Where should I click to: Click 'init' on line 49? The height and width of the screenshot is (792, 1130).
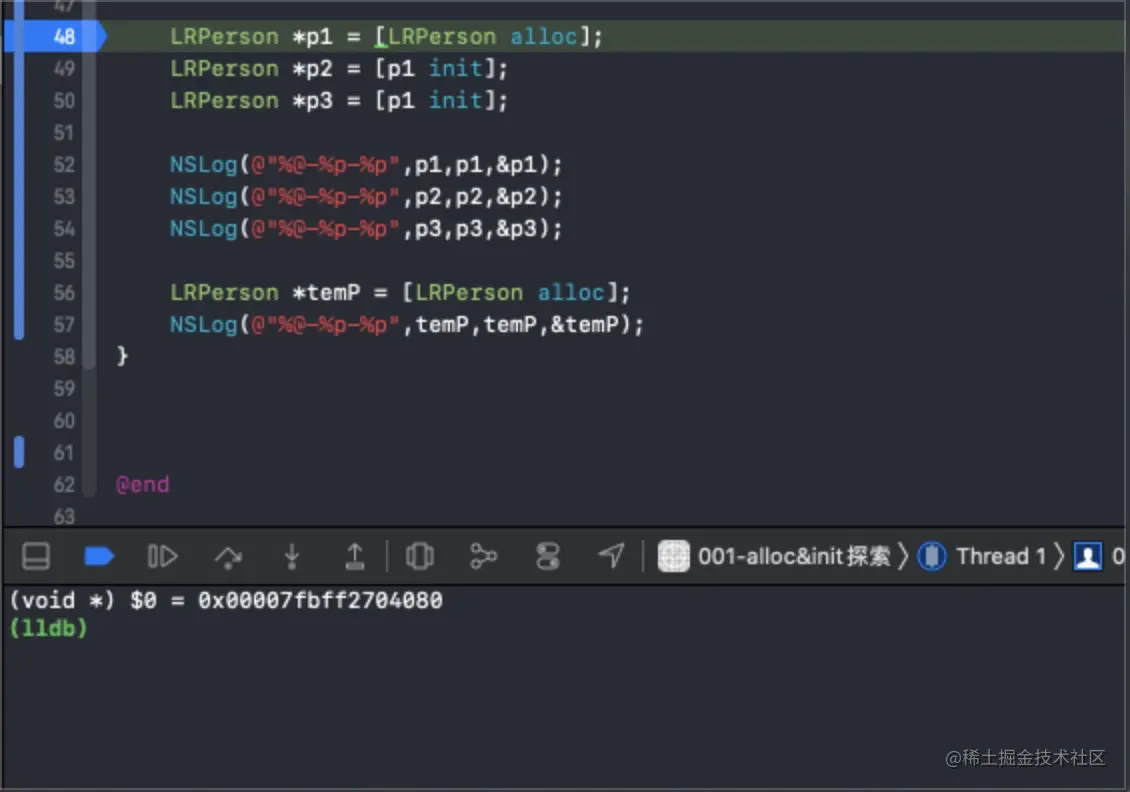point(455,68)
